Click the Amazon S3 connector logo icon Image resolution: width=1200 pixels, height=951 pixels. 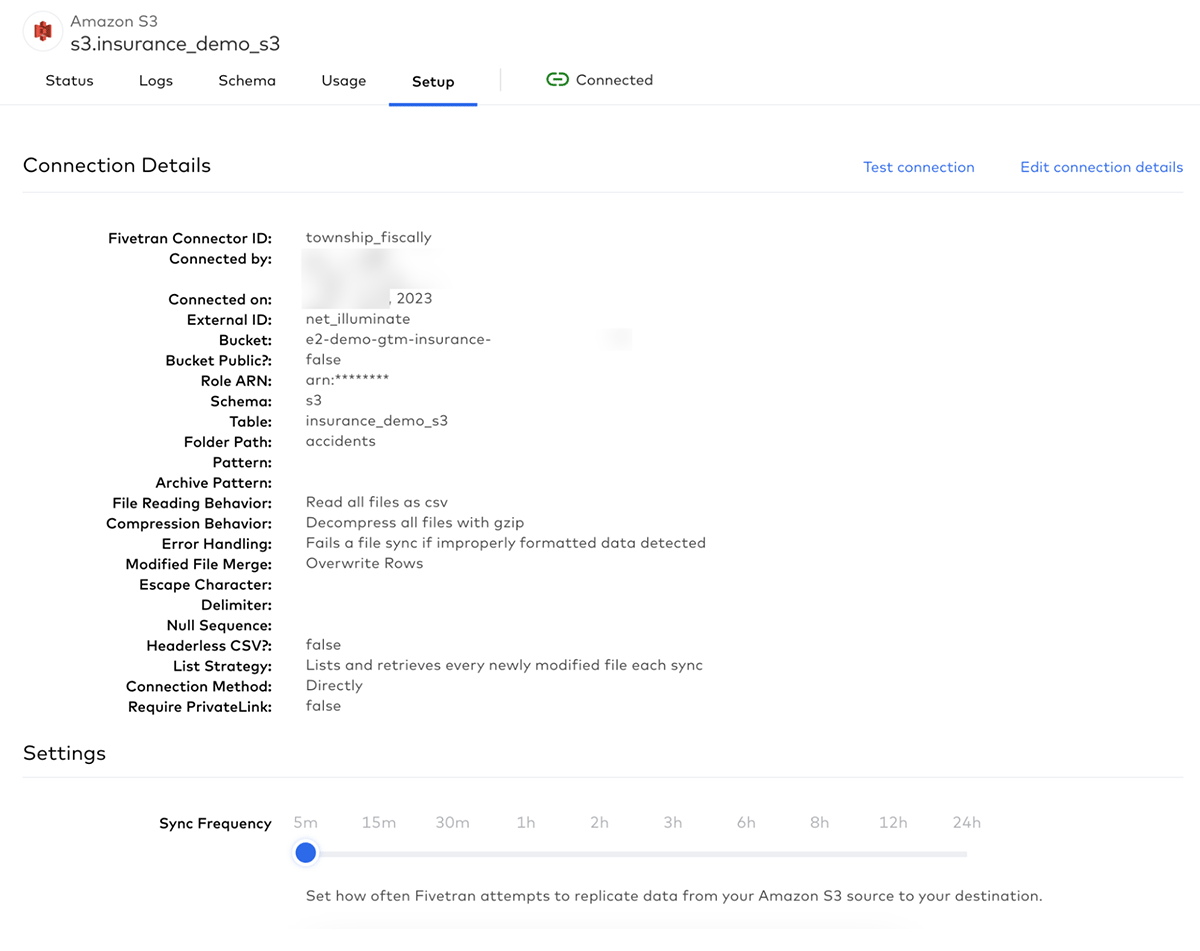(x=42, y=30)
